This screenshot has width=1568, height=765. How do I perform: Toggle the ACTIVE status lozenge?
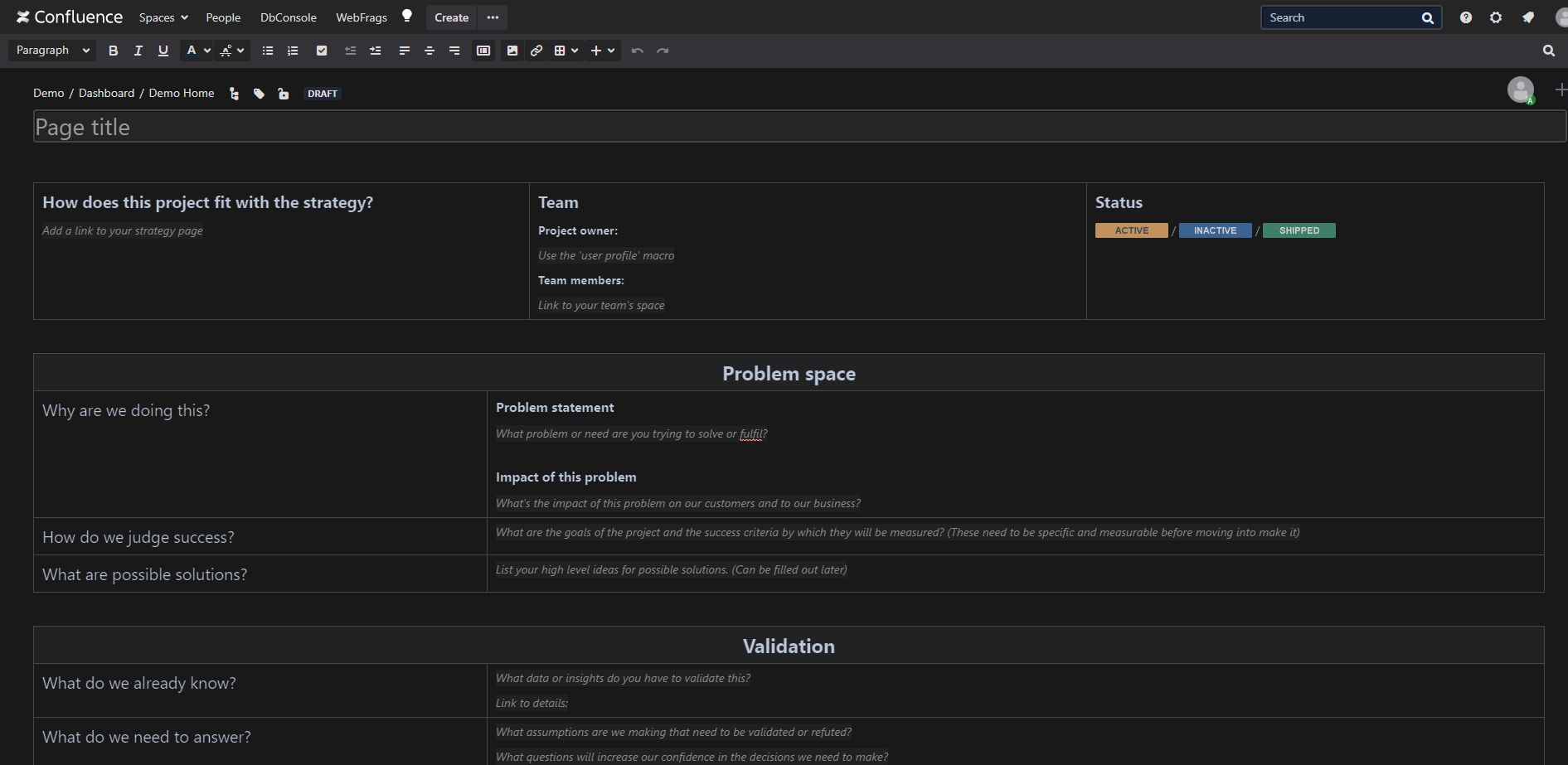coord(1131,230)
